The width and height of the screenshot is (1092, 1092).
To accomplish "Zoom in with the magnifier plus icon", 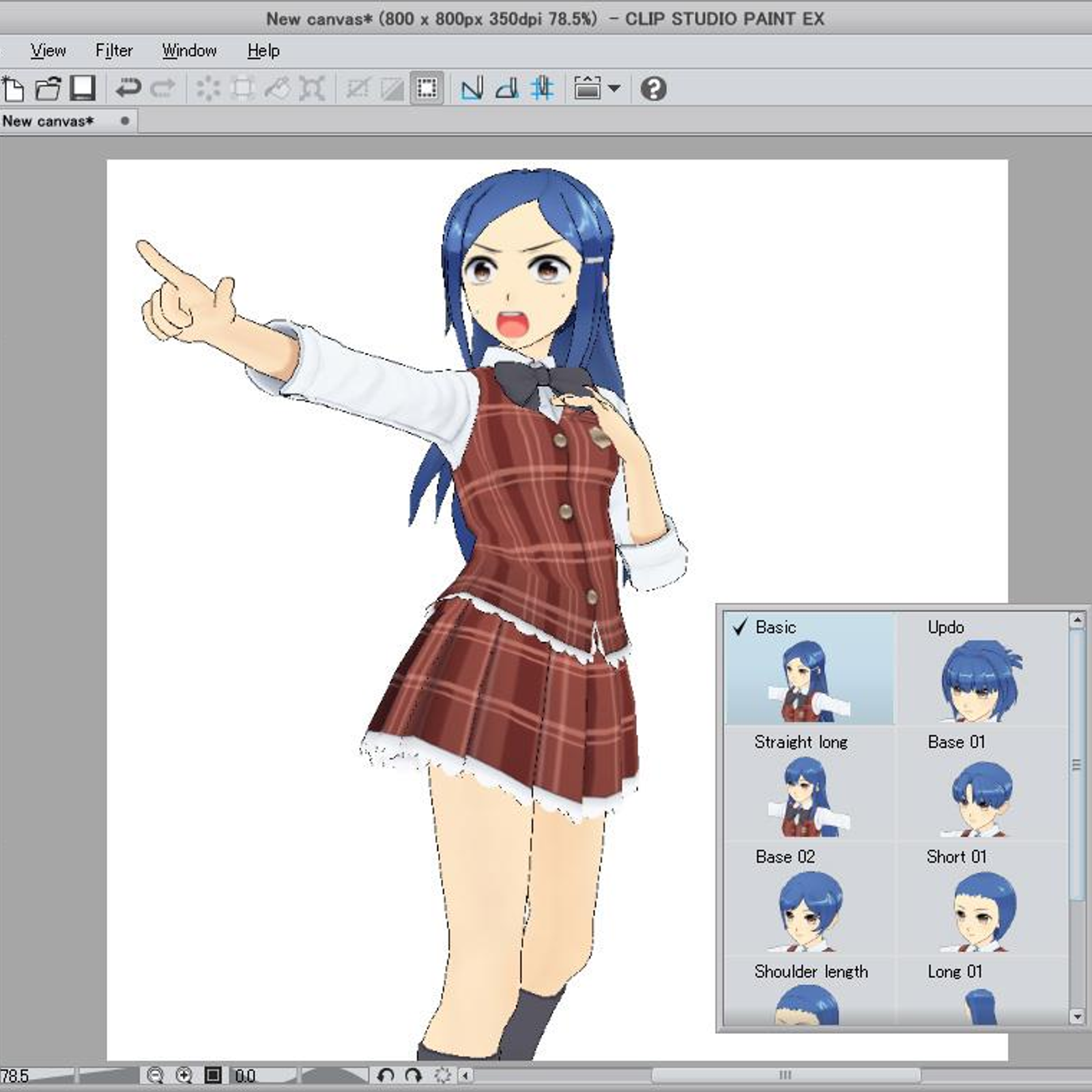I will [x=184, y=1076].
